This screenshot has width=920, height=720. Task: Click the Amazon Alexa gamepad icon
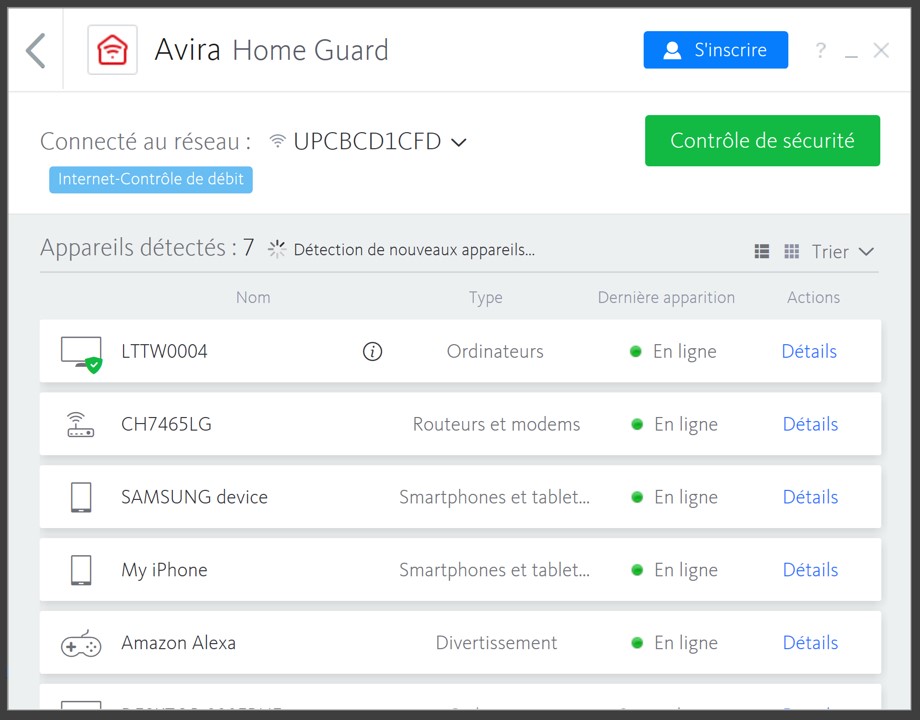click(x=81, y=644)
